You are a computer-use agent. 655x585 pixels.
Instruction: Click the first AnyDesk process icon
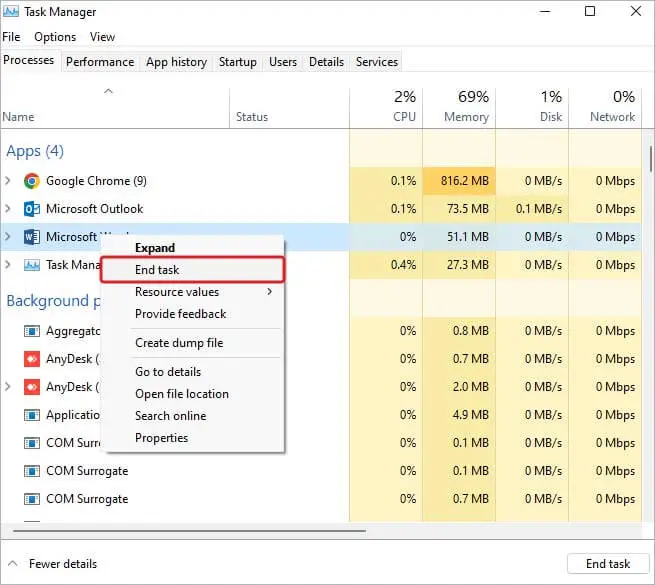pos(32,359)
